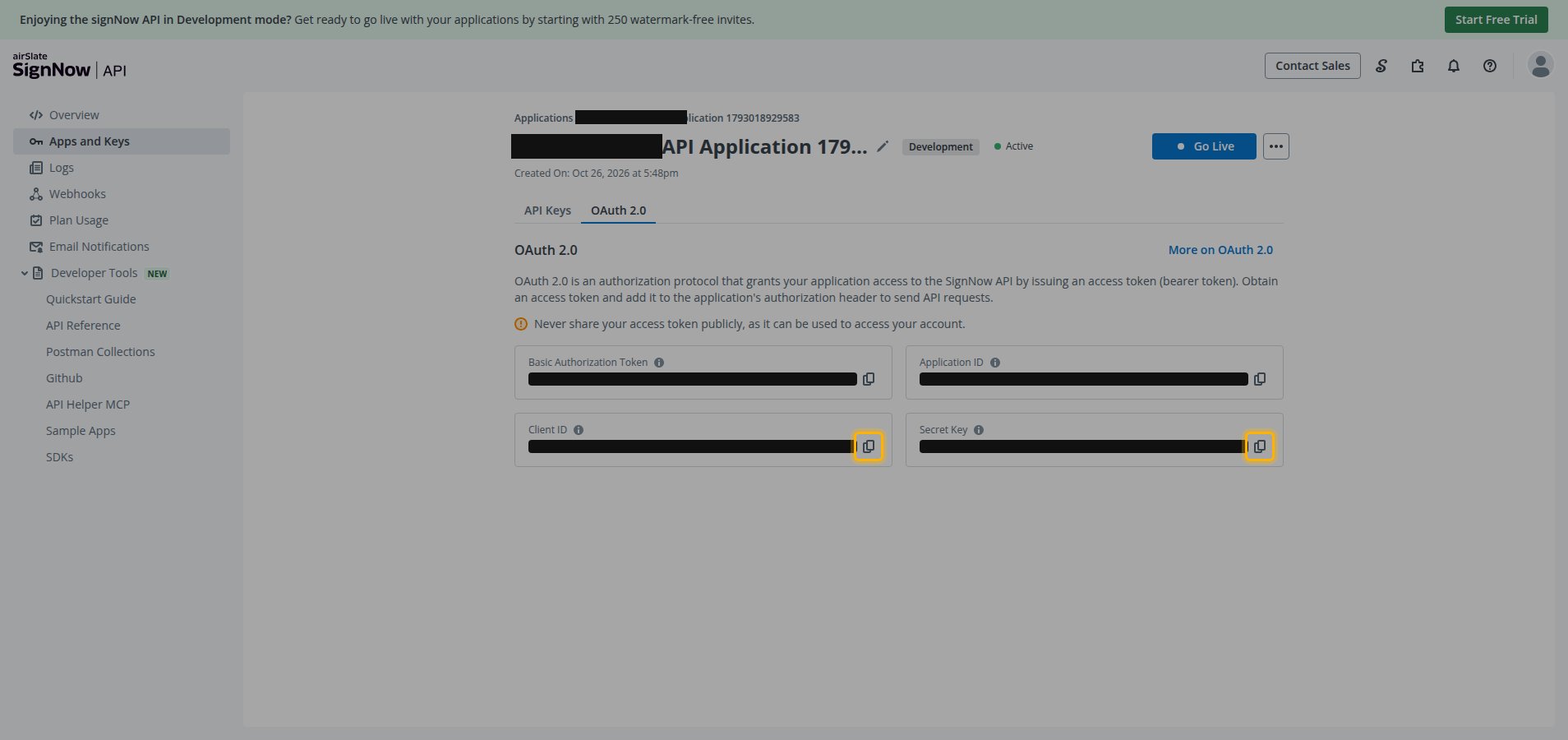Open the puzzle piece integrations icon
Viewport: 1568px width, 740px height.
(x=1418, y=66)
